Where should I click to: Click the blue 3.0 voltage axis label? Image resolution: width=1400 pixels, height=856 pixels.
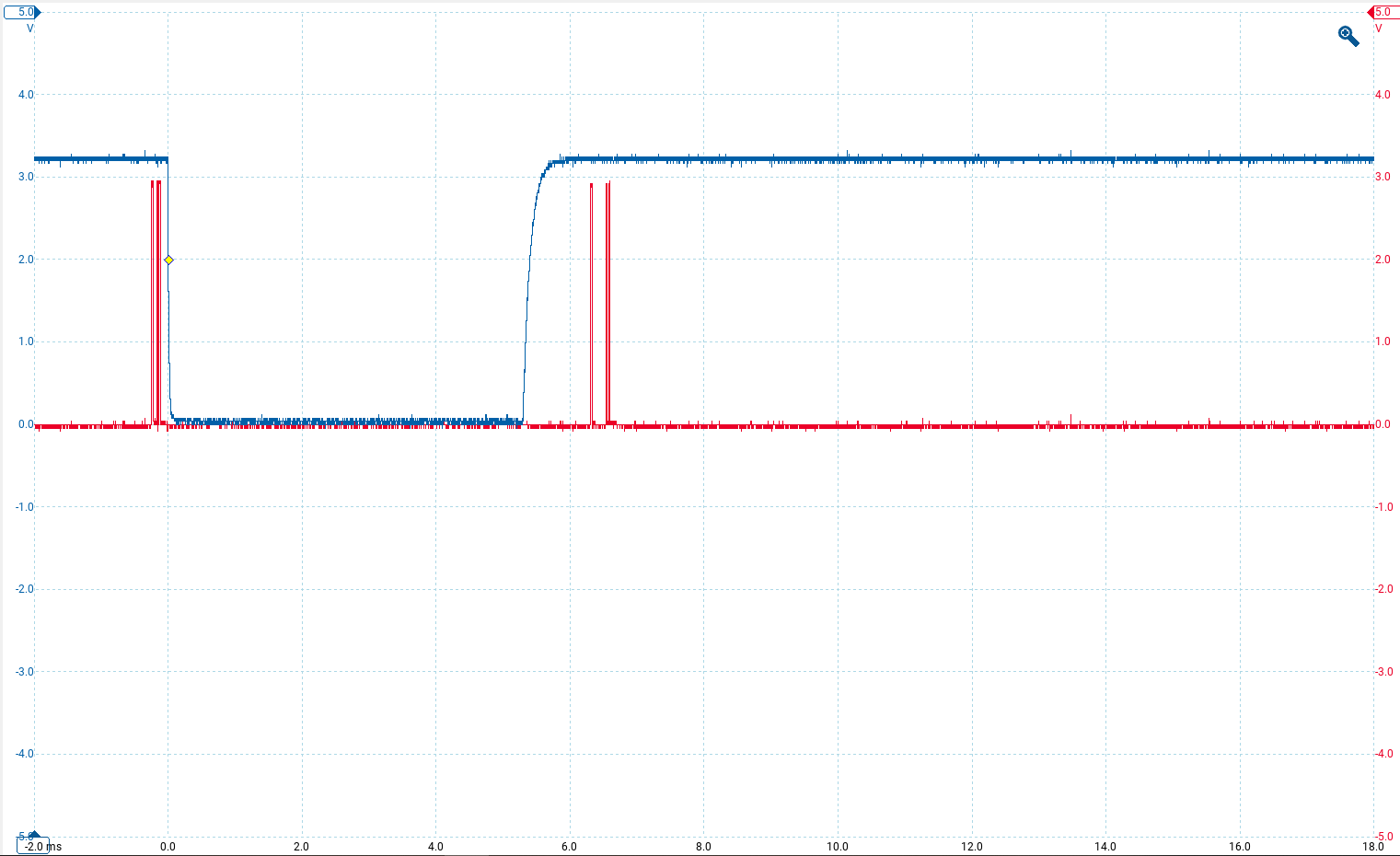coord(26,177)
